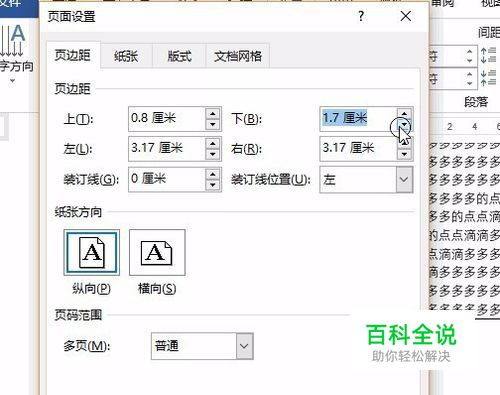500x395 pixels.
Task: Click the 左(L) margin input field
Action: [x=167, y=149]
